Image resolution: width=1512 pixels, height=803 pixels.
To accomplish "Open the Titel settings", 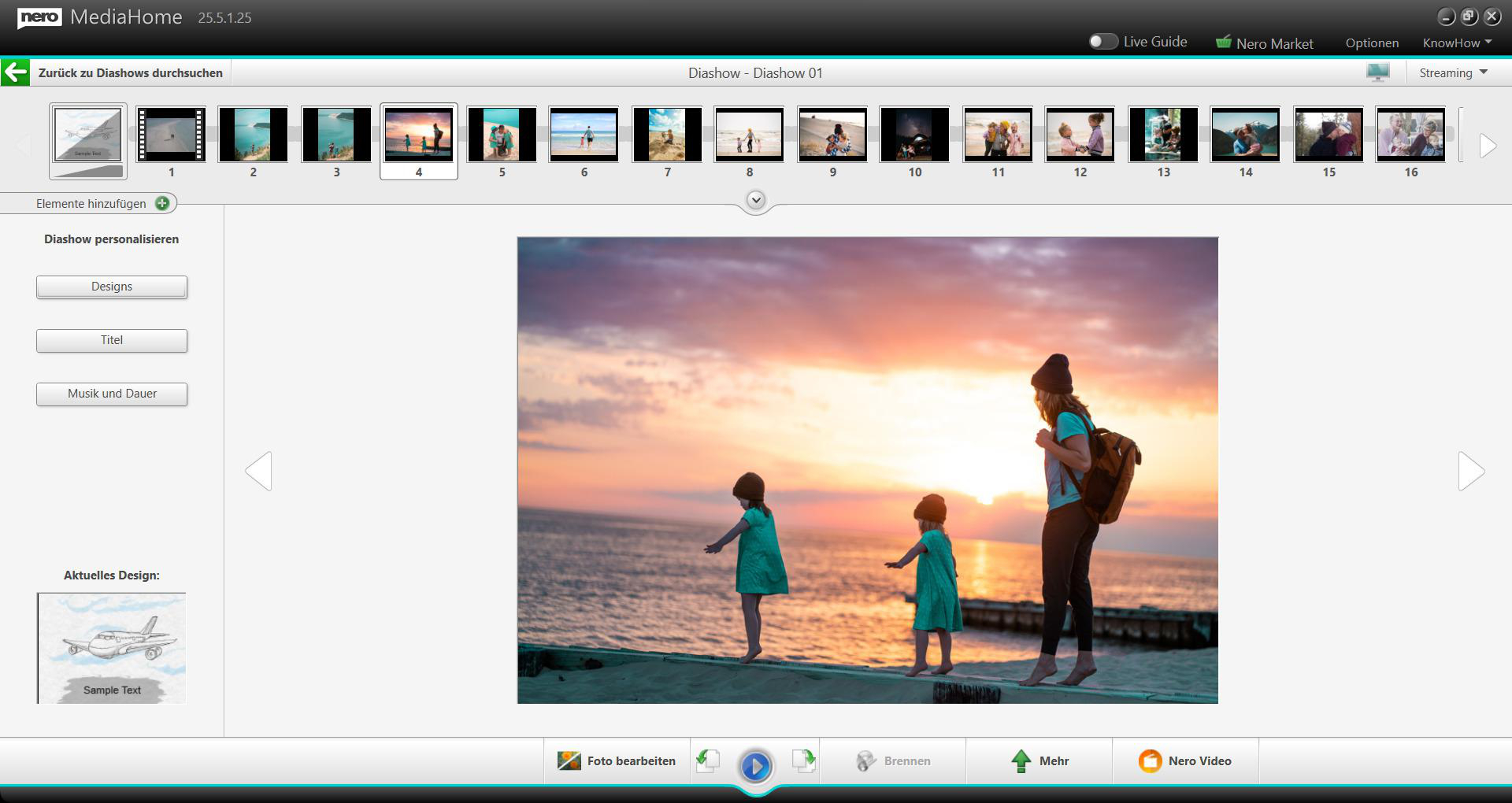I will point(112,340).
